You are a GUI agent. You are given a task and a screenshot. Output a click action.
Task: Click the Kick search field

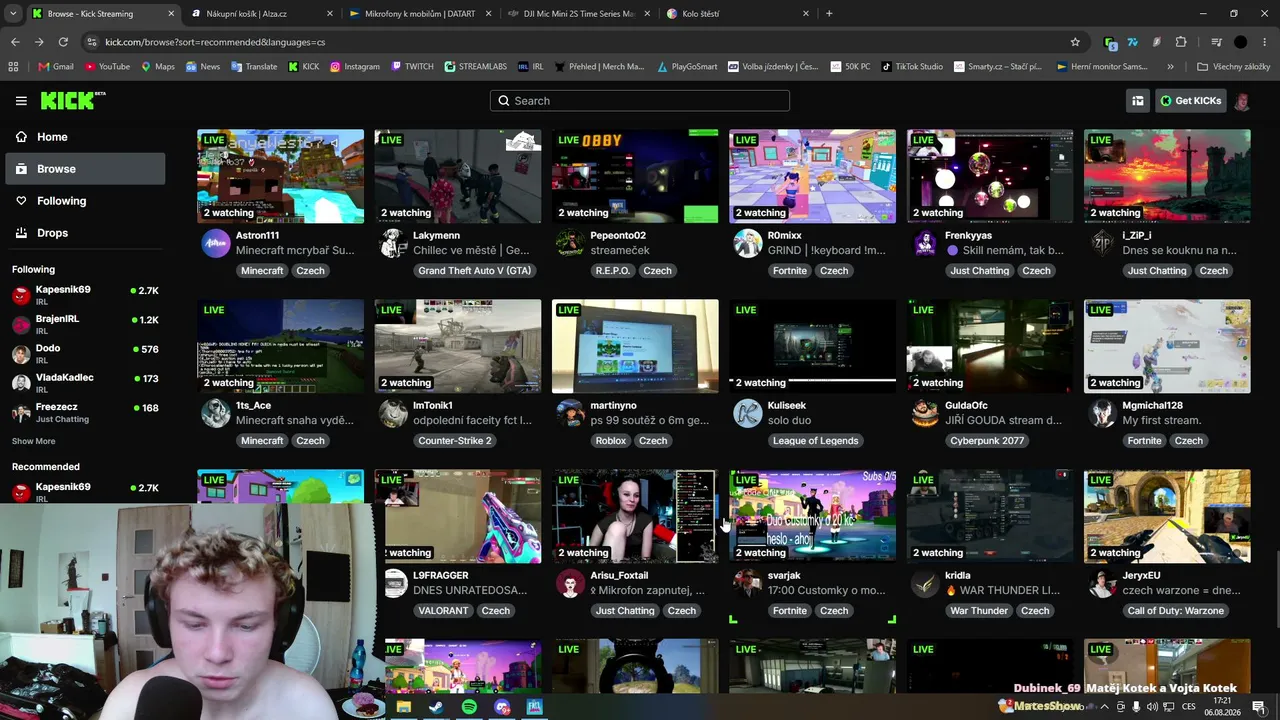pos(640,101)
